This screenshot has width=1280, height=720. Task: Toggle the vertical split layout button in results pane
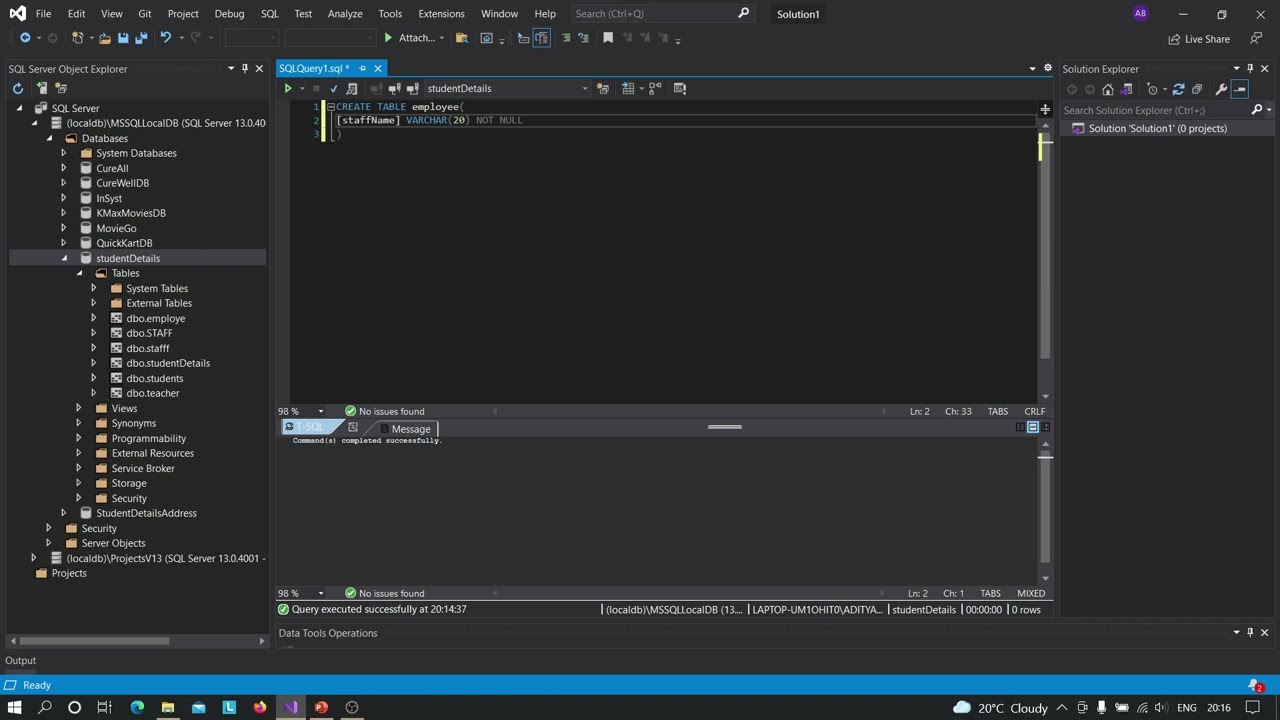point(1020,427)
